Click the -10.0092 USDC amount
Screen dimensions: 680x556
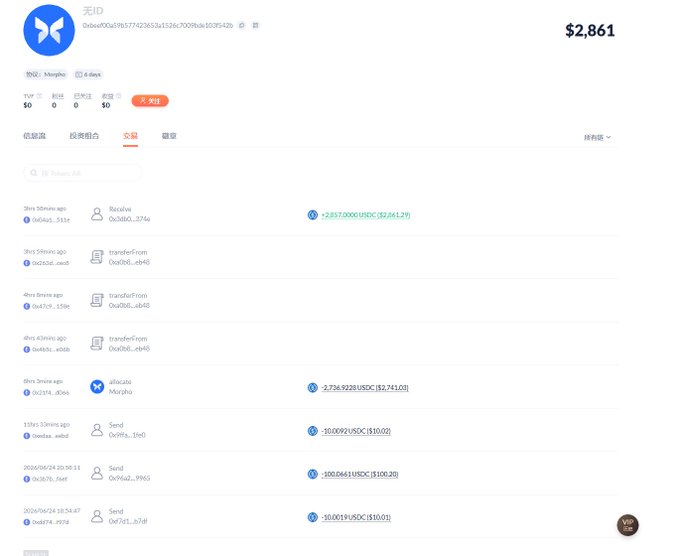pos(356,431)
